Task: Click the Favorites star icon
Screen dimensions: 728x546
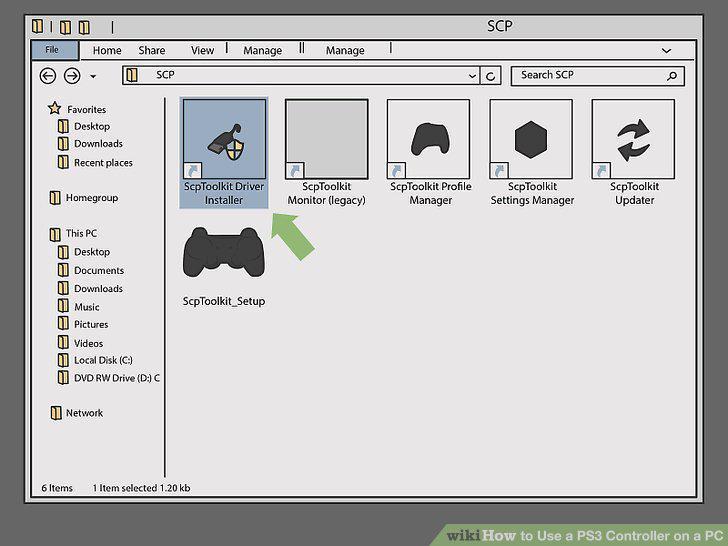Action: point(54,108)
